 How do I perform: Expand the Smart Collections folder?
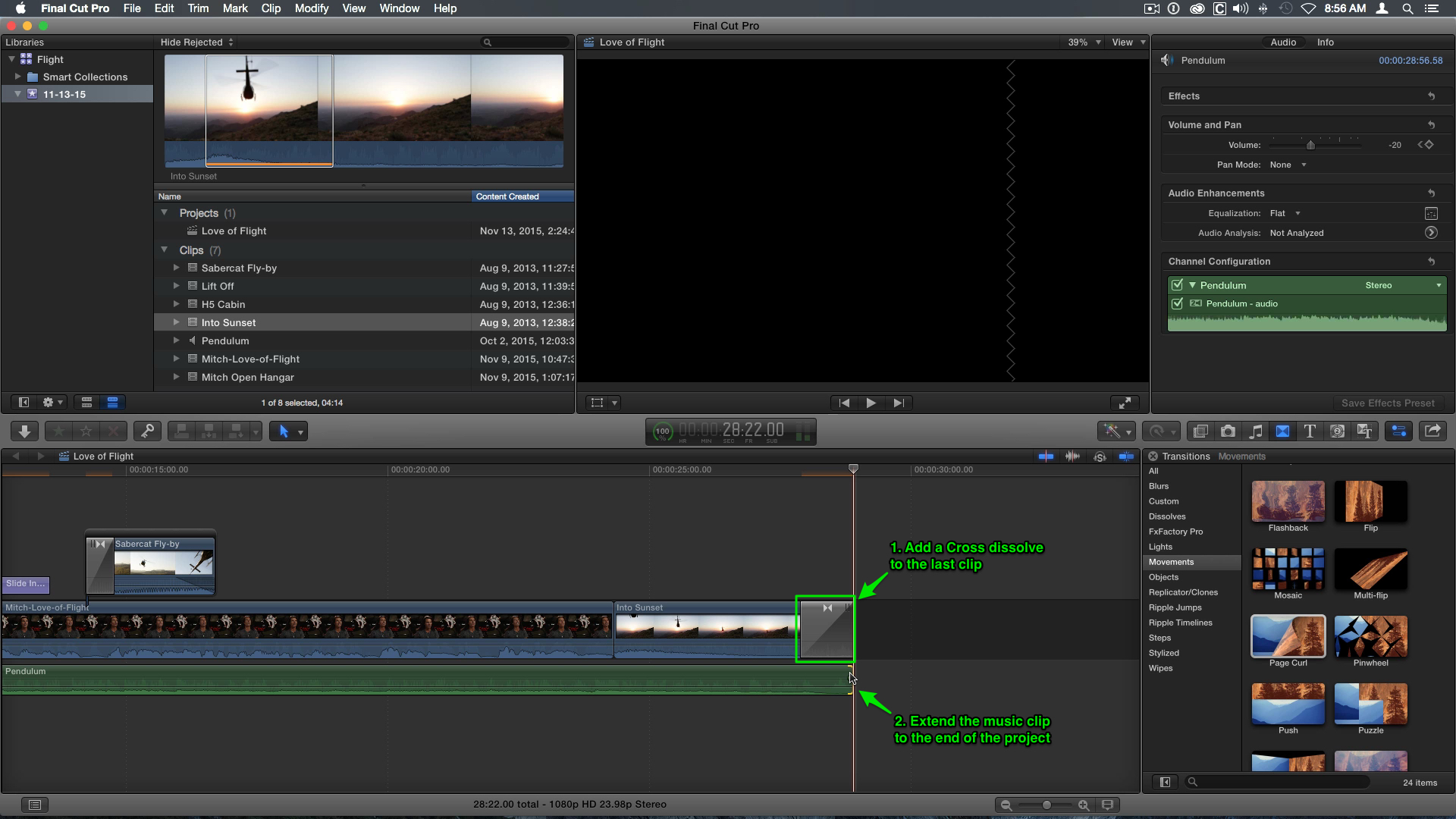point(18,77)
